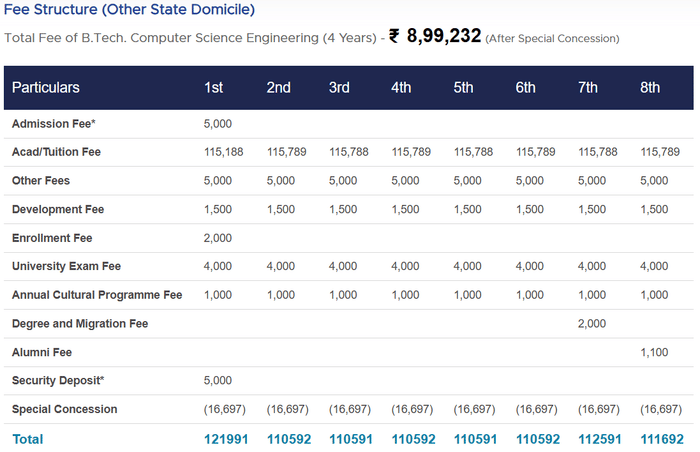Click the Enrollment Fee row label

tap(52, 238)
